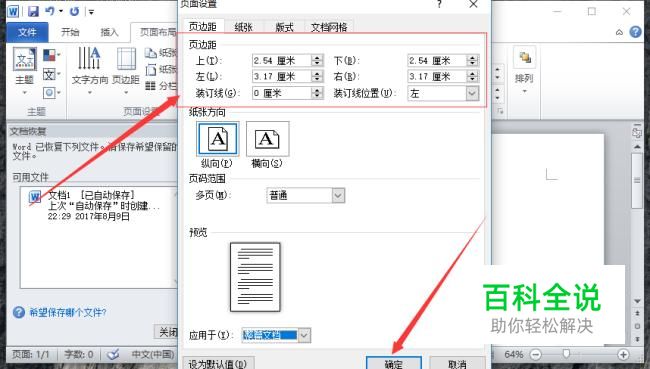650x369 pixels.
Task: Click the 下 bottom margin input field
Action: 437,61
